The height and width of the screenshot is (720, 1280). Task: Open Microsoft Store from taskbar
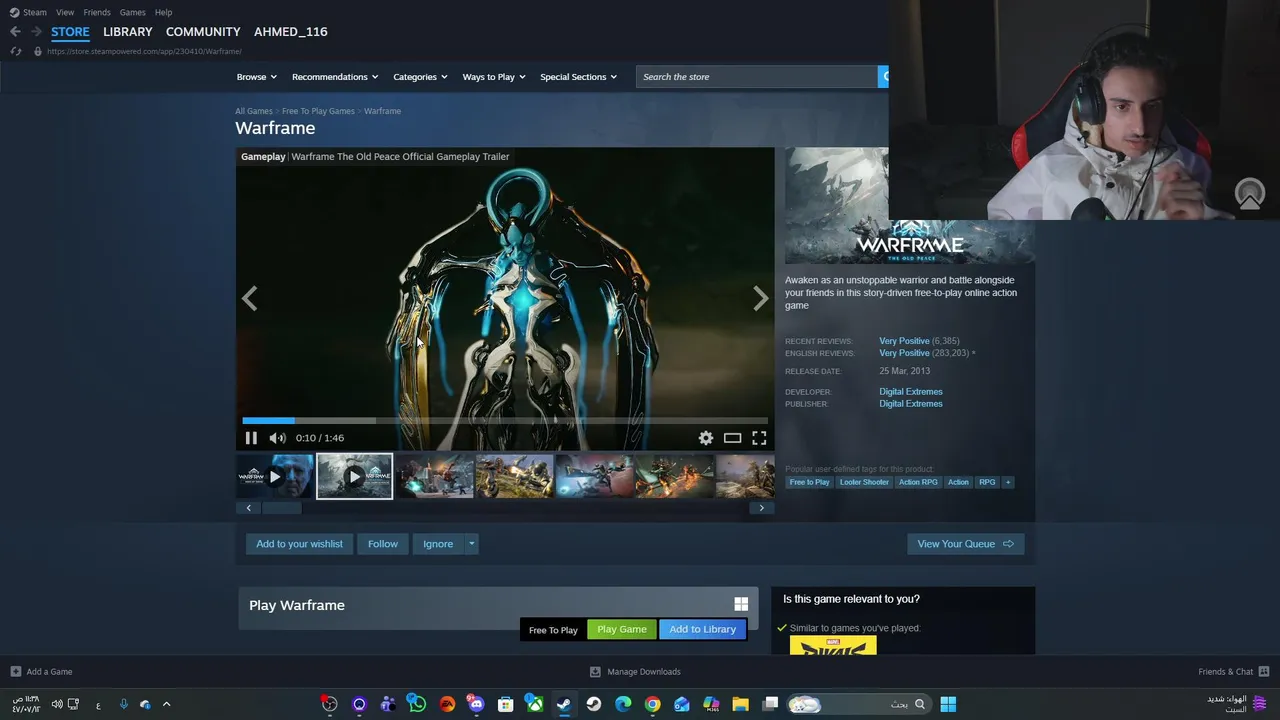[505, 704]
